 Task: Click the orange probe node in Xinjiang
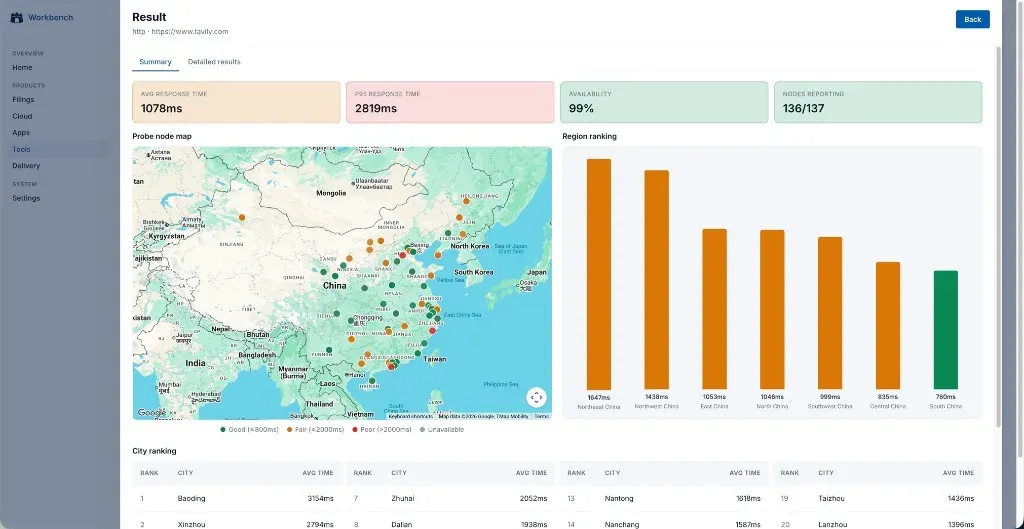(x=242, y=217)
